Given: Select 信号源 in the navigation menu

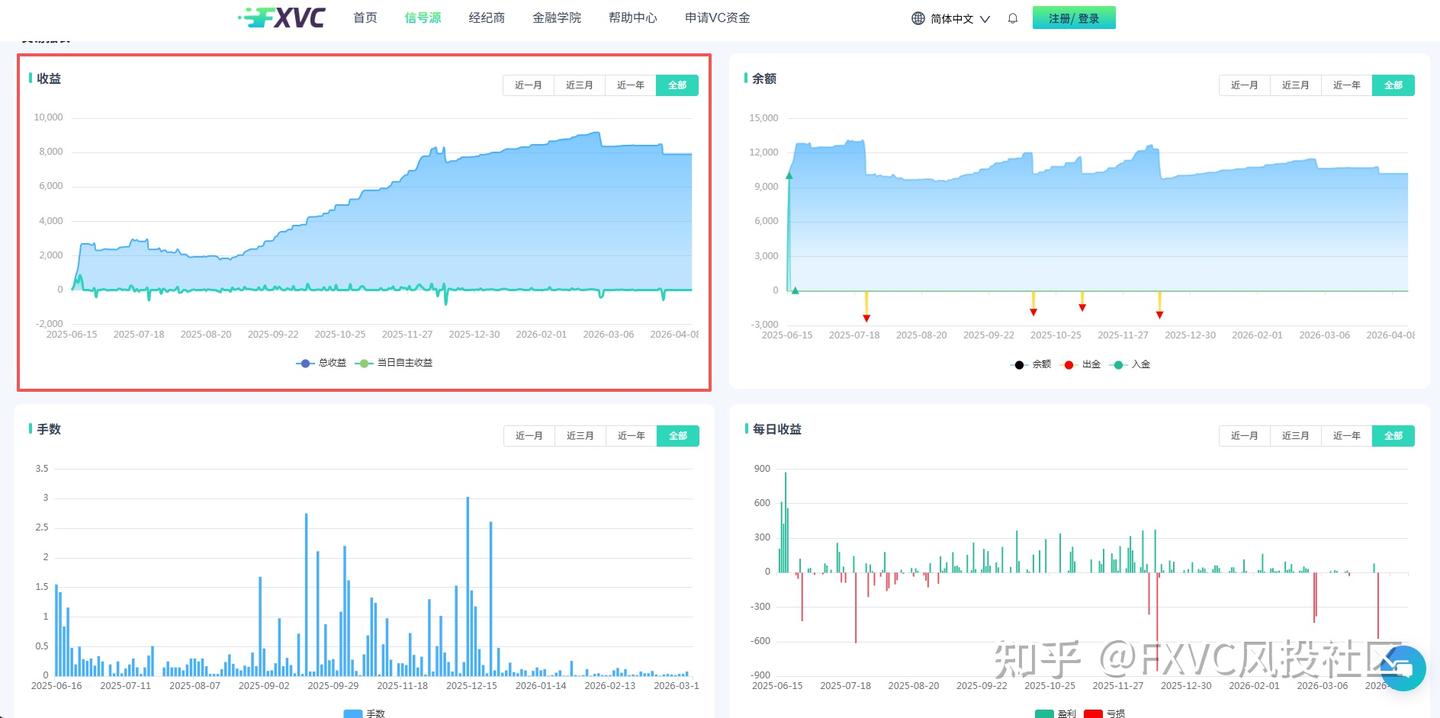Looking at the screenshot, I should (421, 17).
